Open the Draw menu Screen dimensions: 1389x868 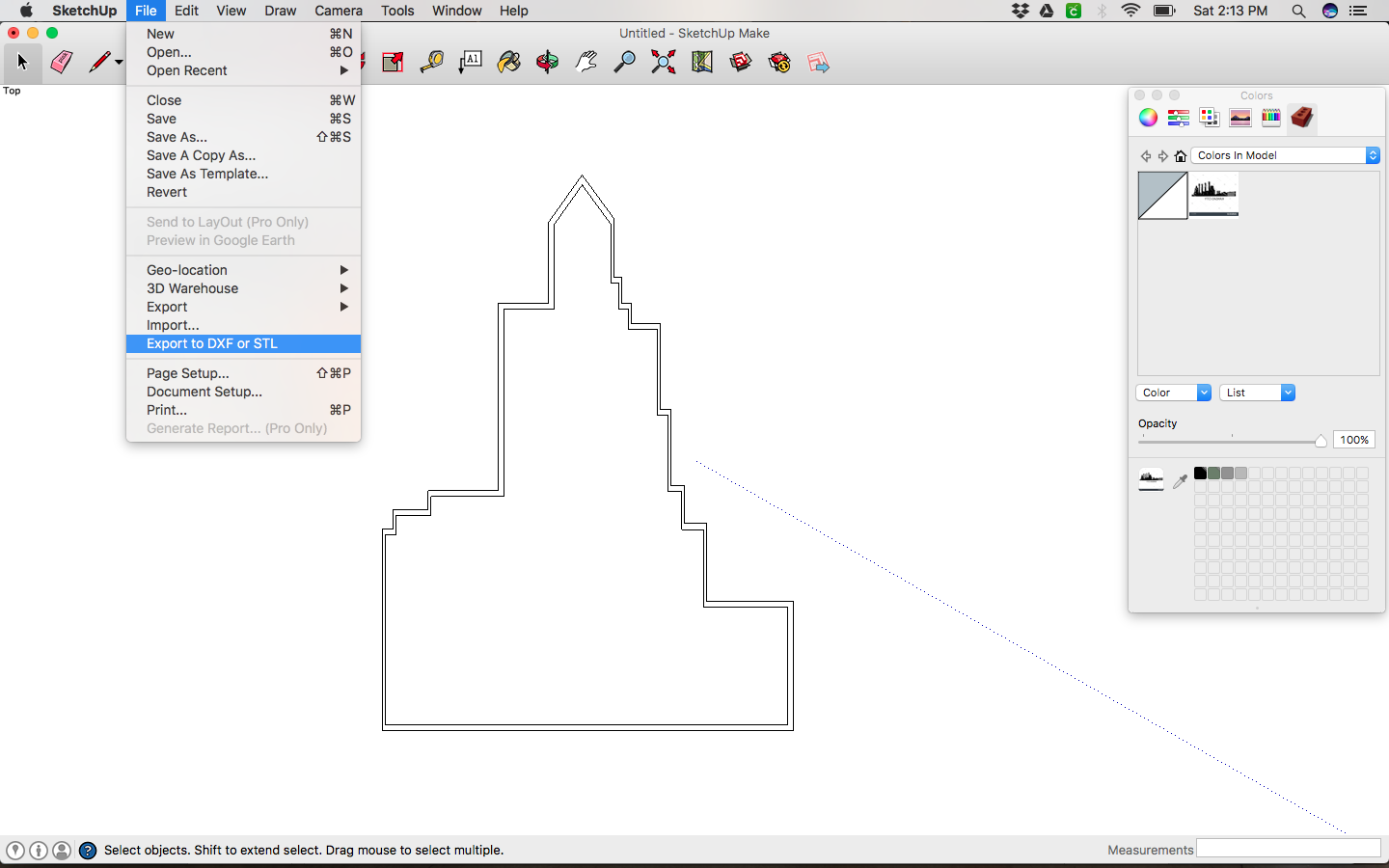coord(280,11)
